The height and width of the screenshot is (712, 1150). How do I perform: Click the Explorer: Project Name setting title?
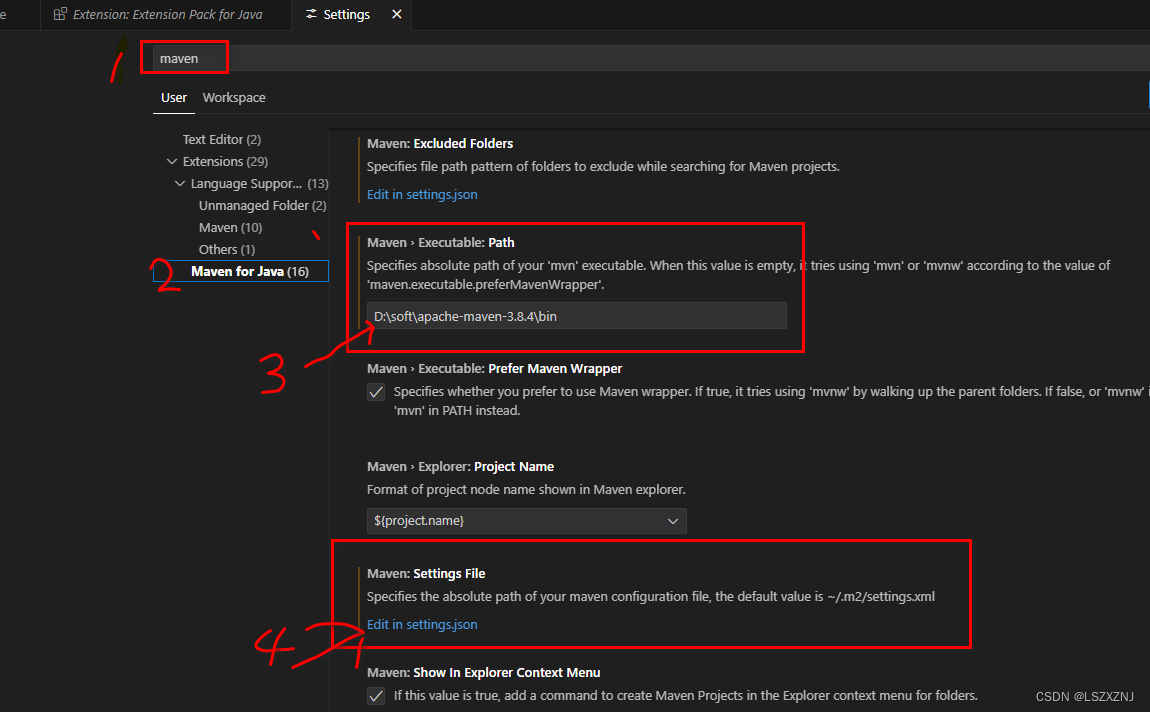pyautogui.click(x=461, y=466)
